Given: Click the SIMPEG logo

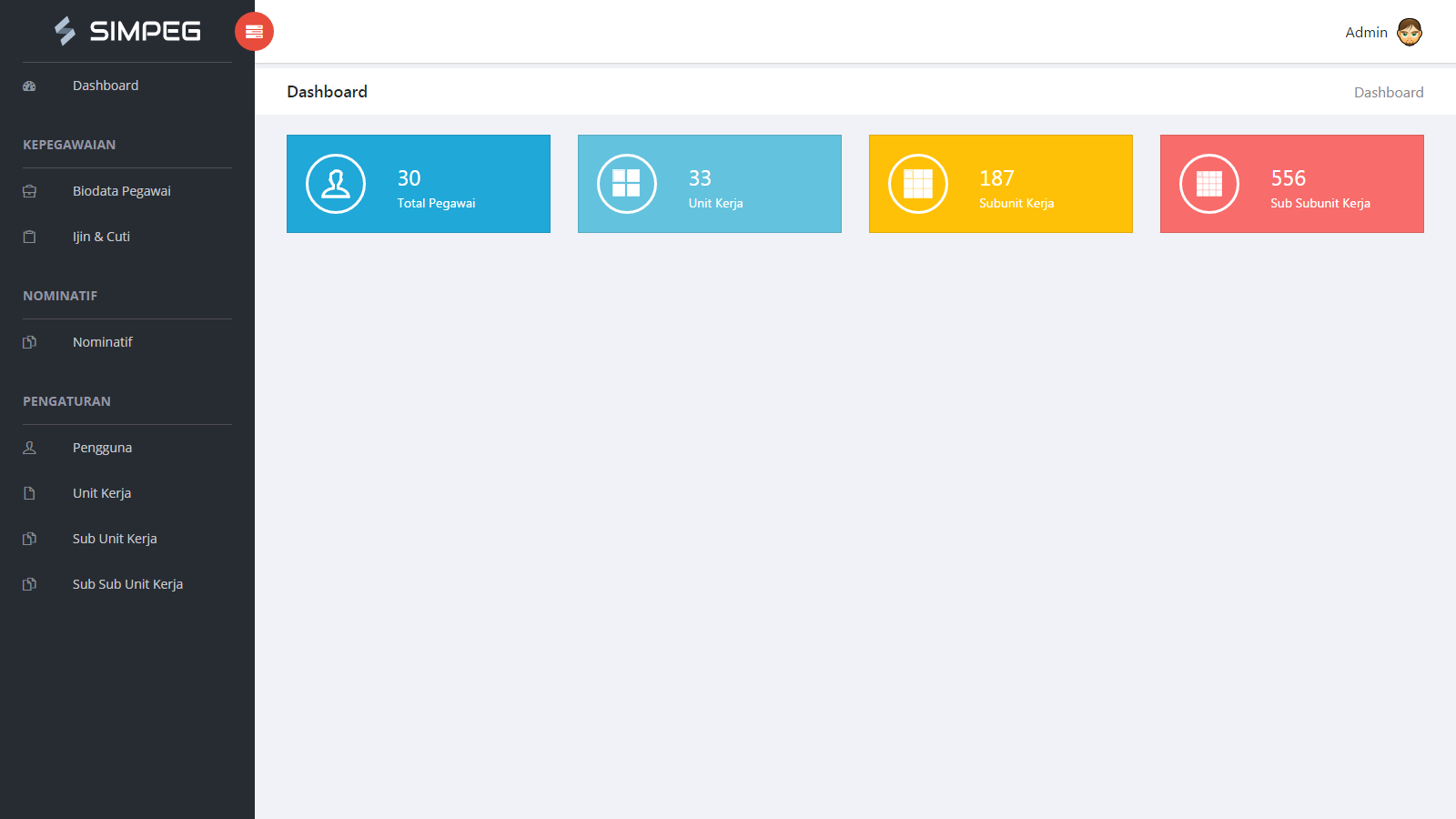Looking at the screenshot, I should click(x=127, y=31).
